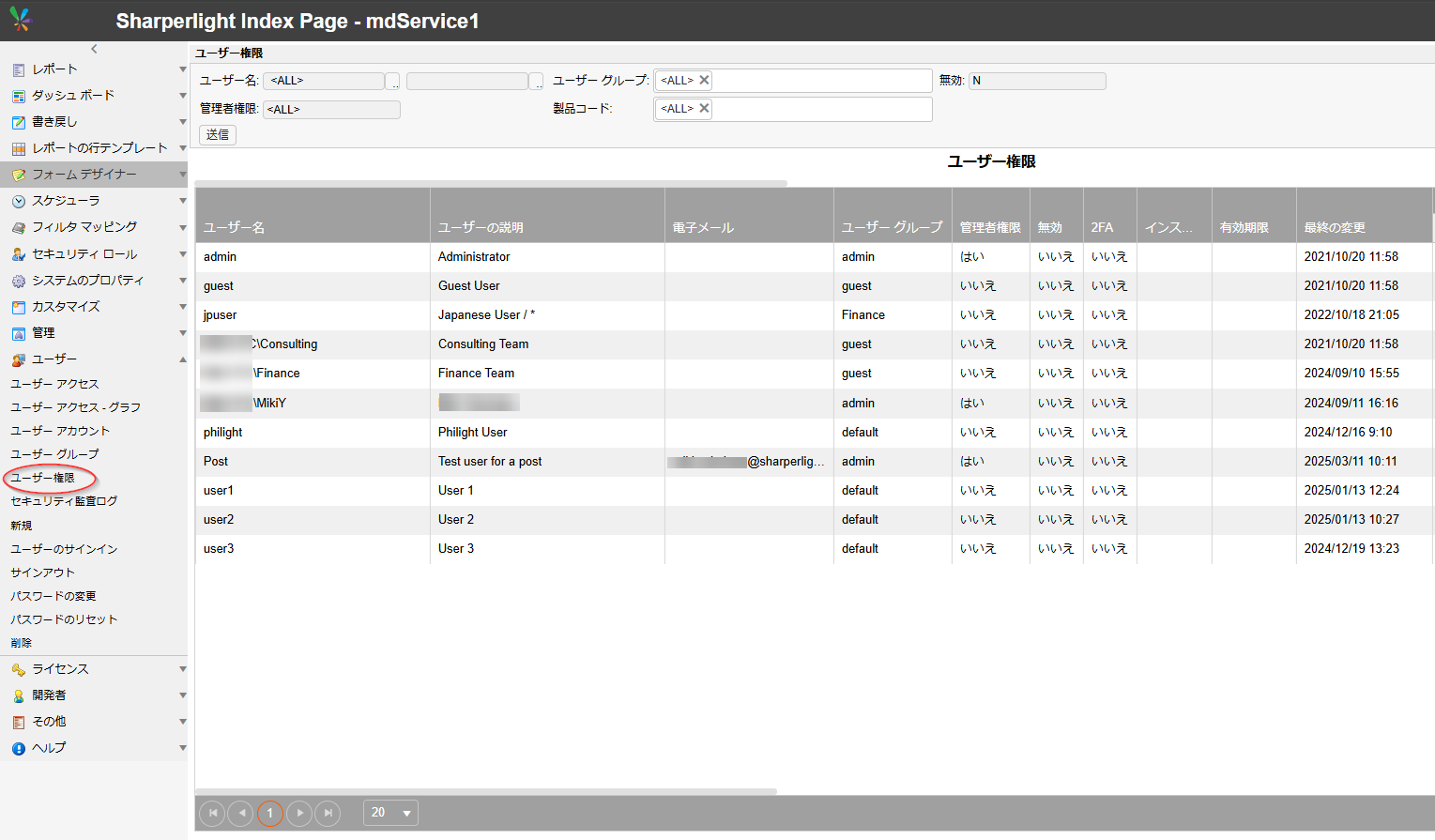Go to first page of results
1435x840 pixels.
click(x=212, y=813)
